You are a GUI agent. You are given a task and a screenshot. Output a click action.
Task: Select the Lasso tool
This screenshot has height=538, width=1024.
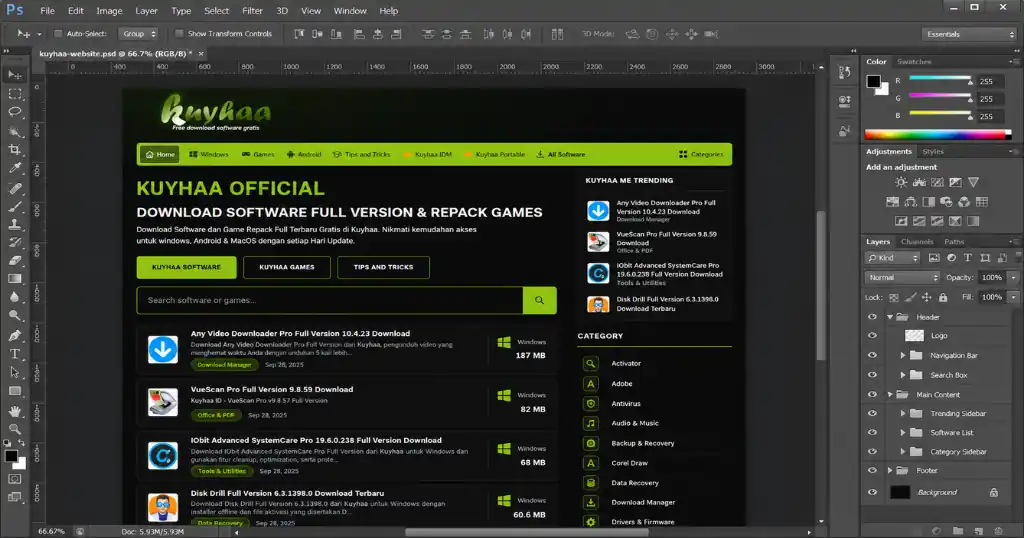pos(14,112)
